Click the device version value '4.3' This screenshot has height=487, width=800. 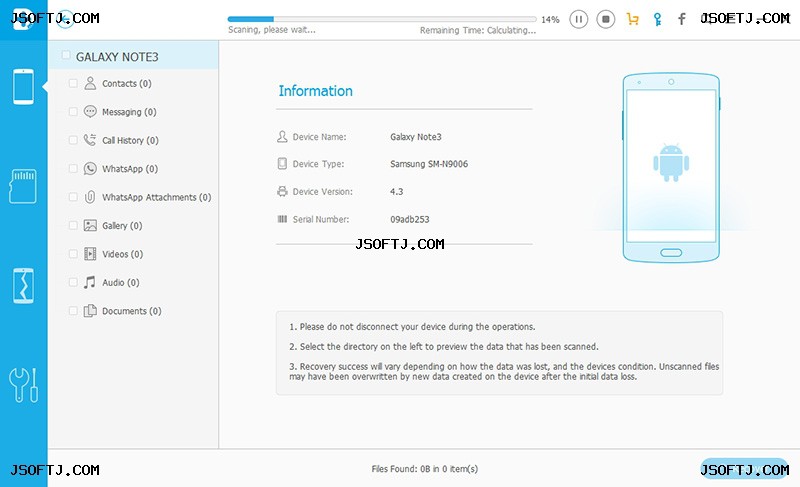(x=396, y=192)
